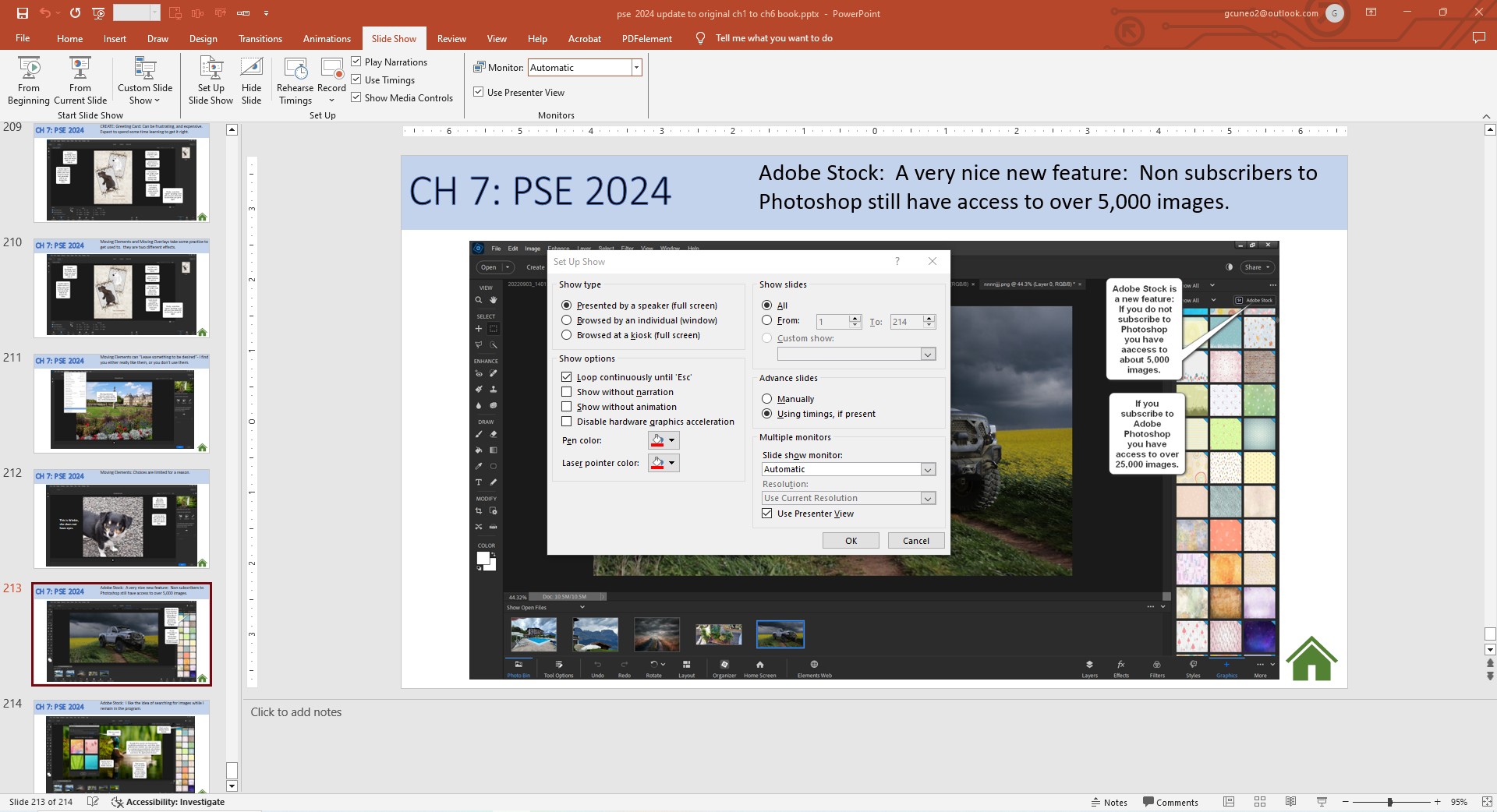This screenshot has width=1497, height=812.
Task: Switch to Slide Sorter view
Action: pos(1260,802)
